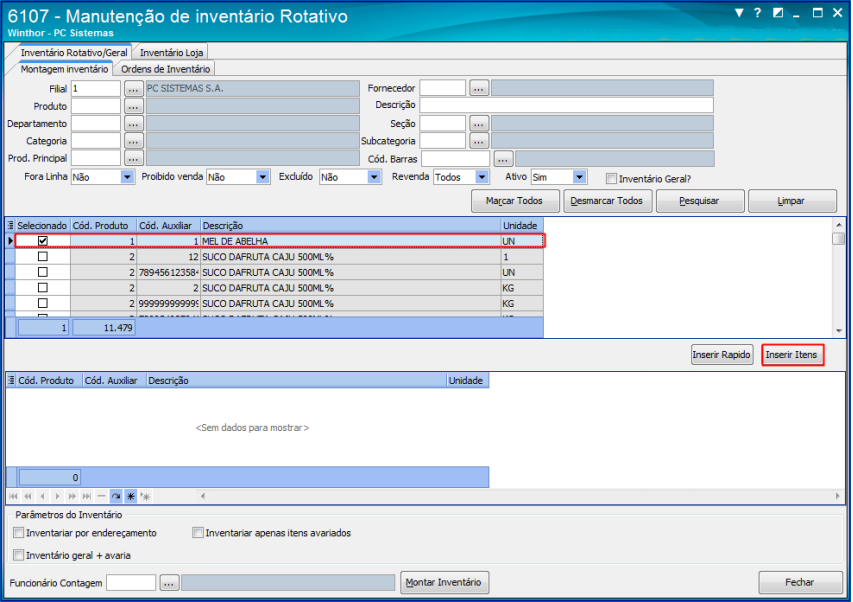Expand the Ativo dropdown
The height and width of the screenshot is (602, 853).
pos(580,177)
